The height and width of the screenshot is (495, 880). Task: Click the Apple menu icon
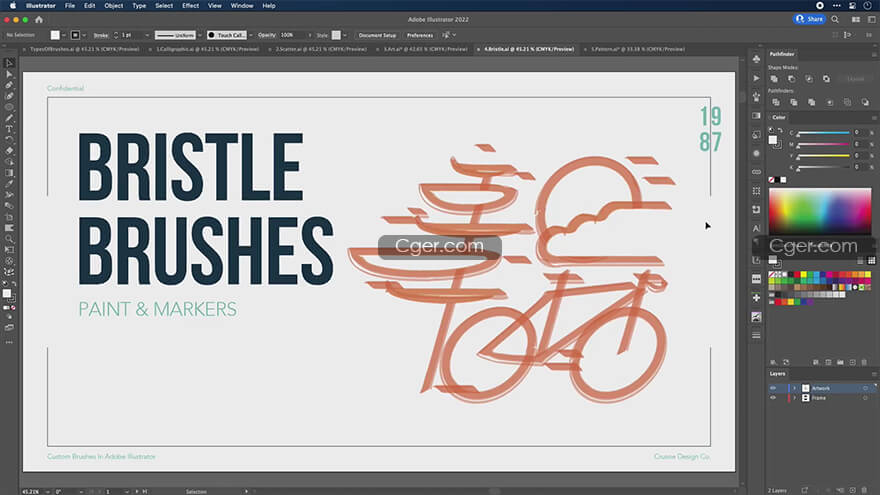[x=13, y=6]
